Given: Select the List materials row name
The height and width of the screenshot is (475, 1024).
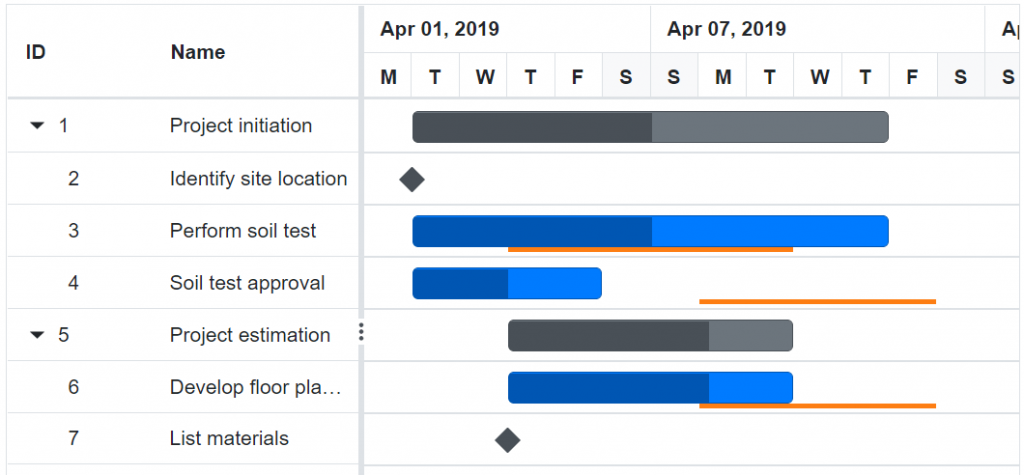Looking at the screenshot, I should coord(229,438).
